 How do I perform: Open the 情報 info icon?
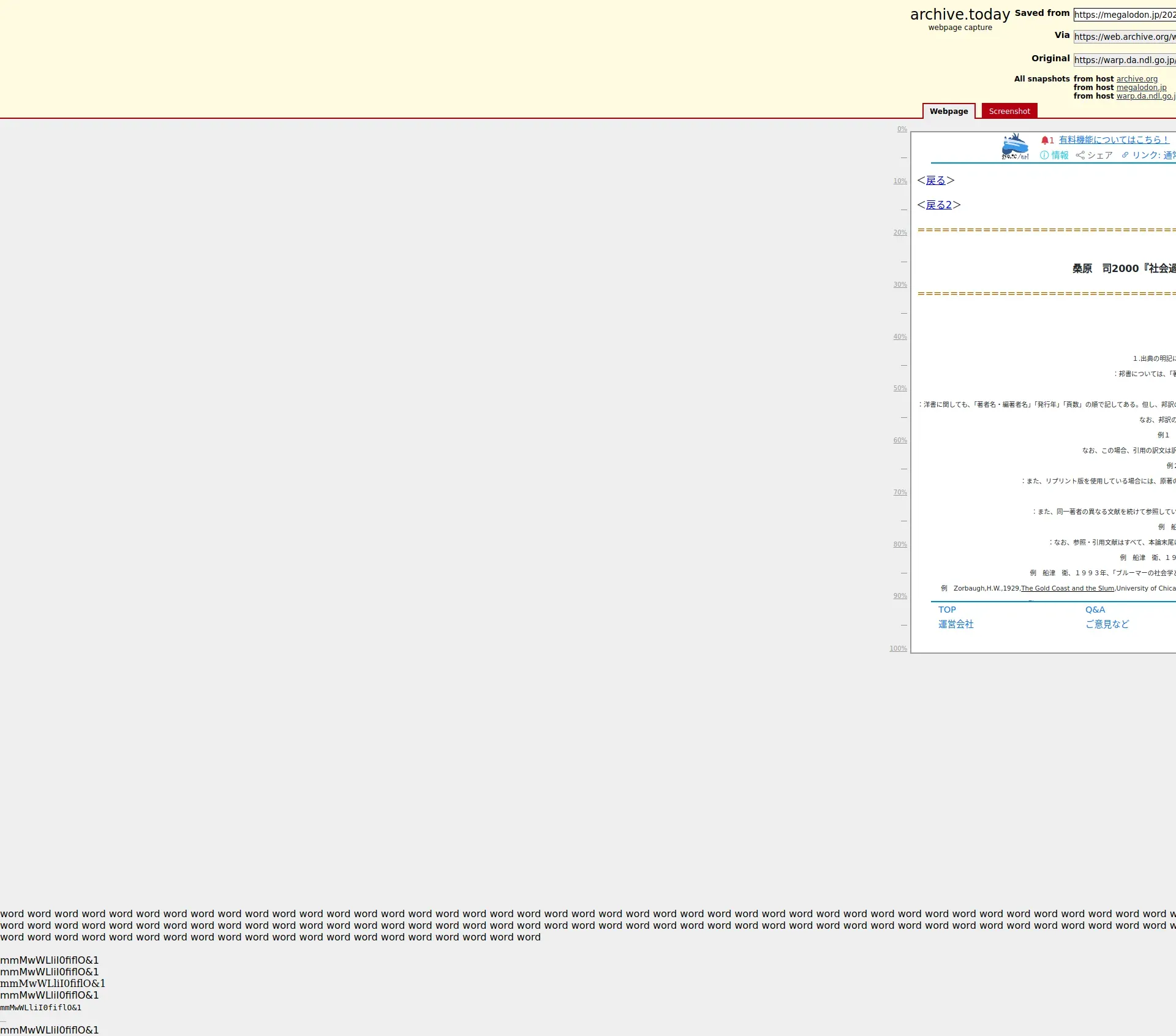coord(1044,156)
